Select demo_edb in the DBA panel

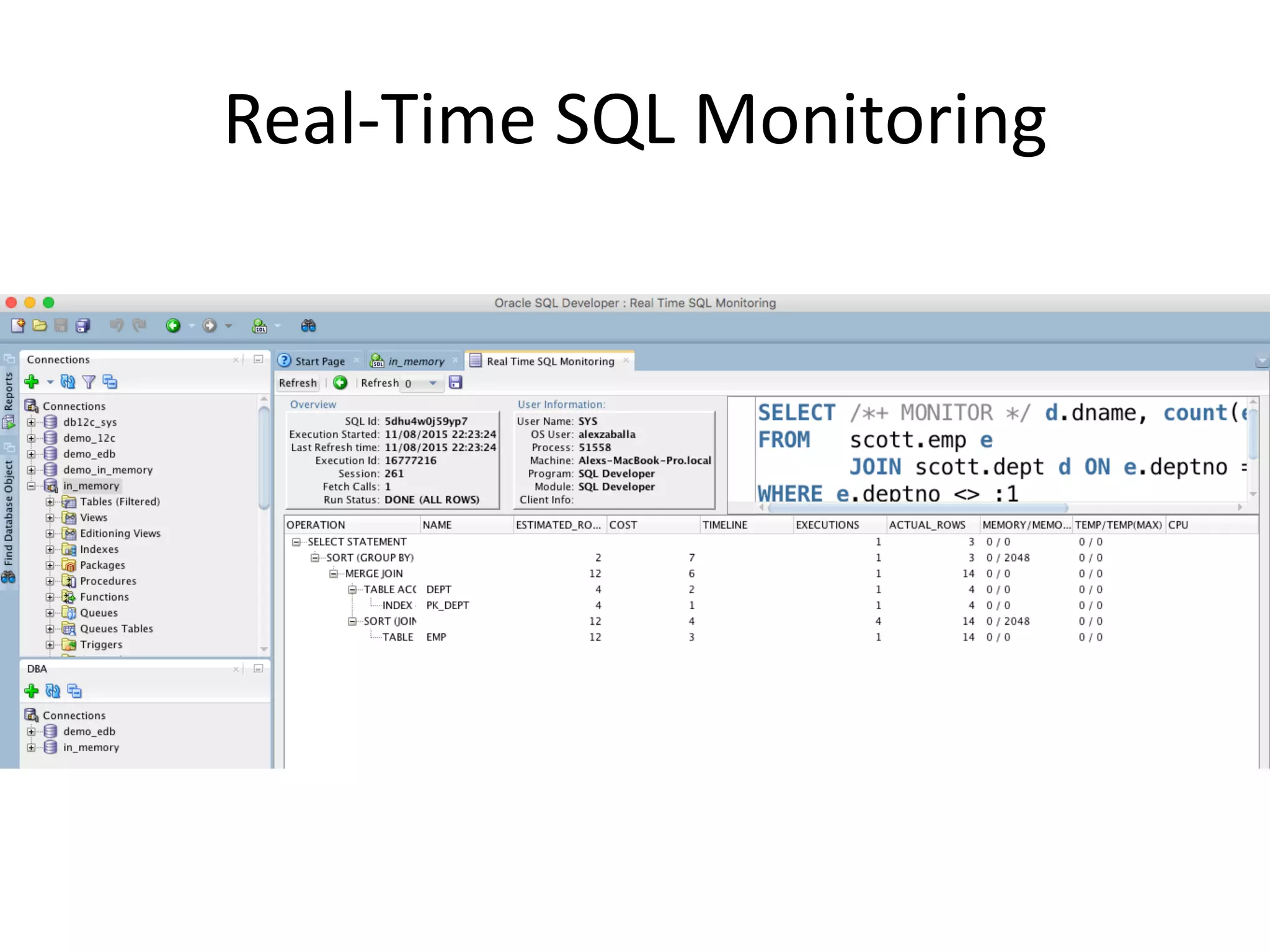[89, 731]
